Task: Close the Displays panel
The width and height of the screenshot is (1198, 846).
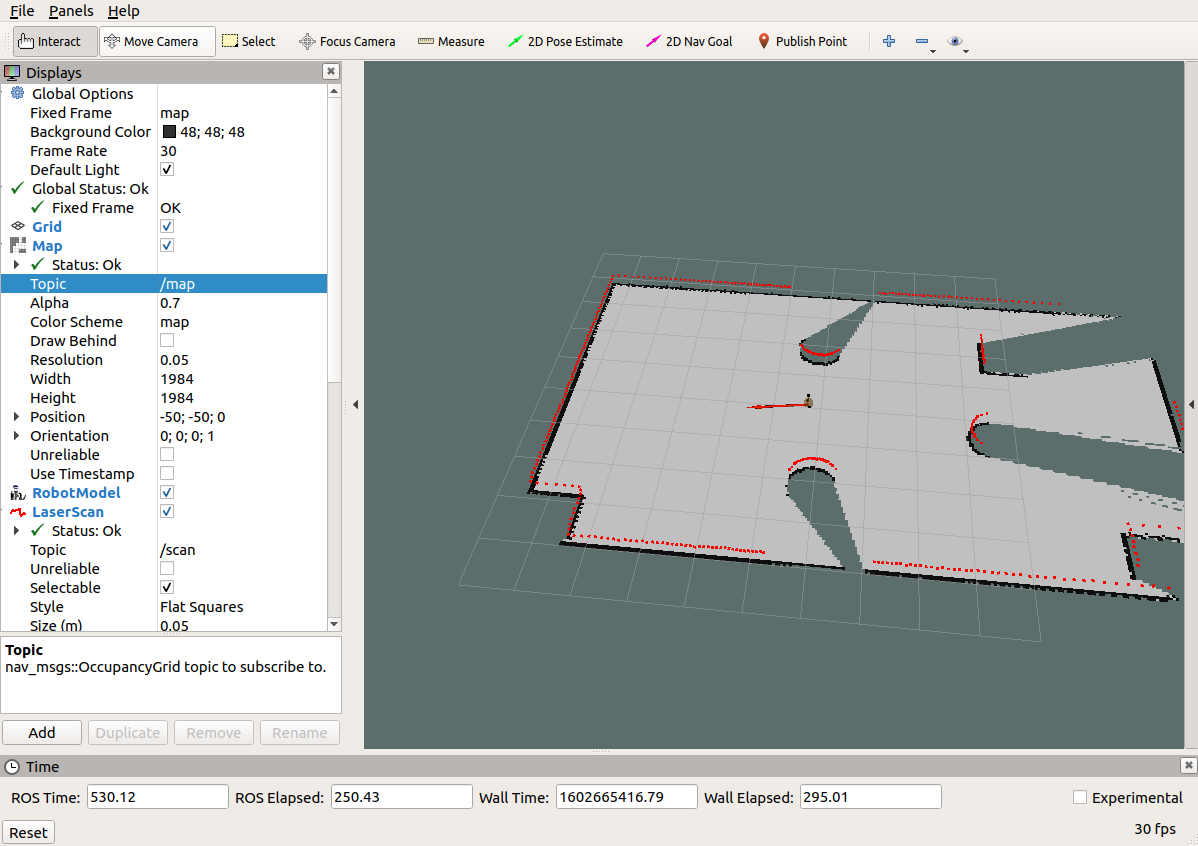Action: [330, 72]
